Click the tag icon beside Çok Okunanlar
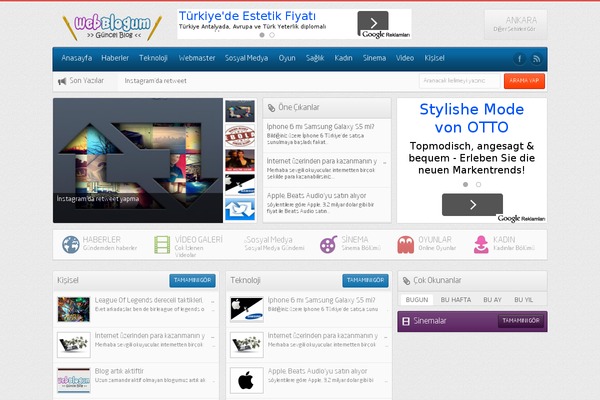 tap(406, 281)
